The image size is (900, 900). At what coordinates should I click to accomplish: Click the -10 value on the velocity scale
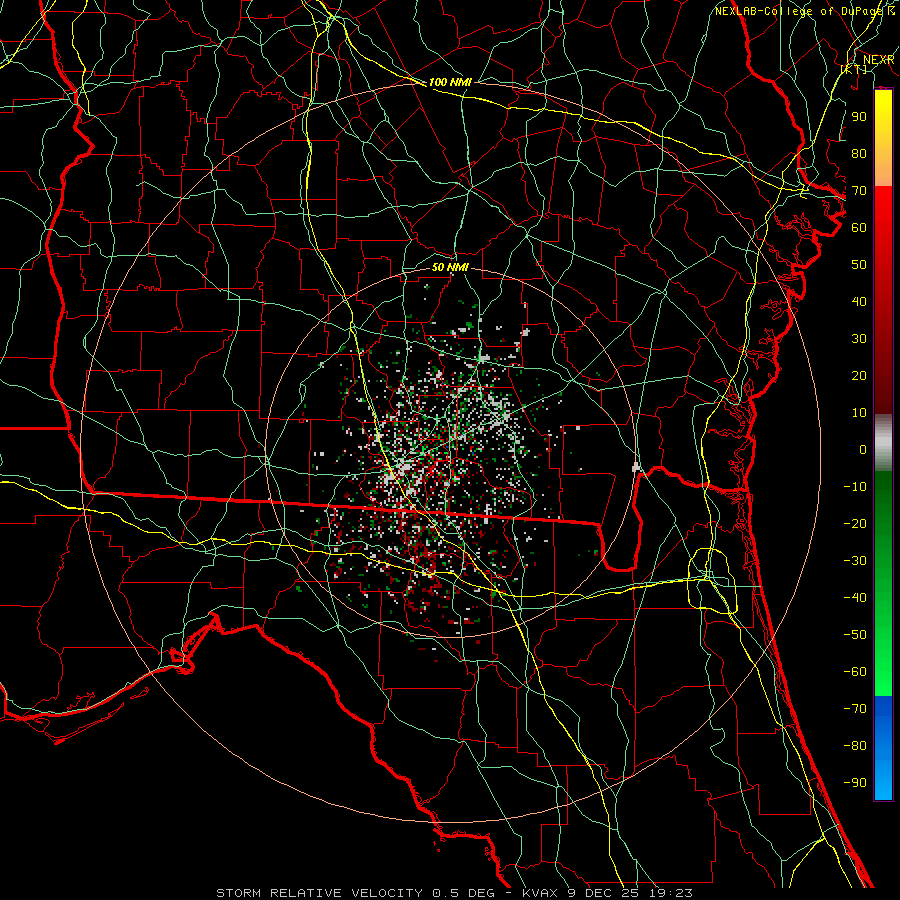click(855, 487)
